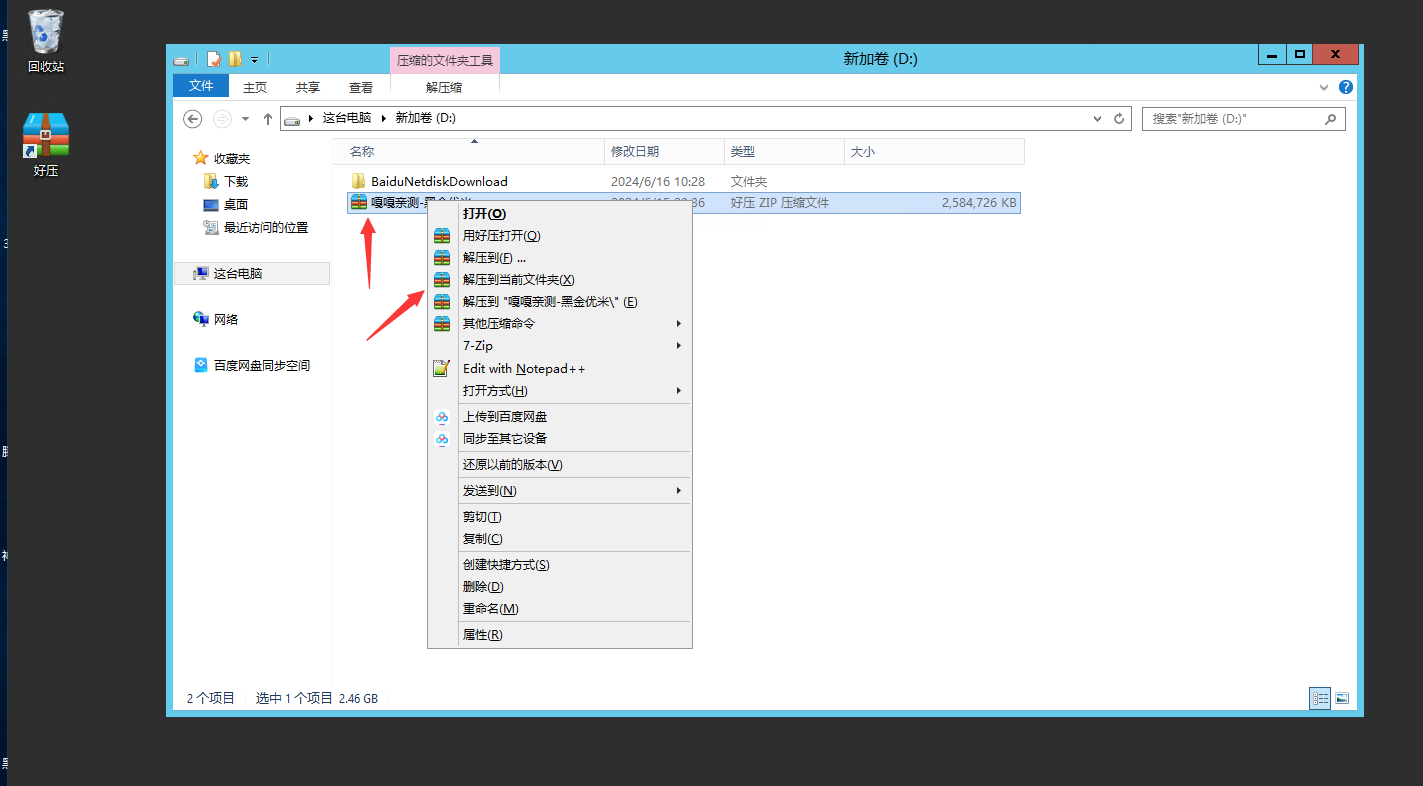
Task: Click the Properties quick access icon
Action: tap(214, 59)
